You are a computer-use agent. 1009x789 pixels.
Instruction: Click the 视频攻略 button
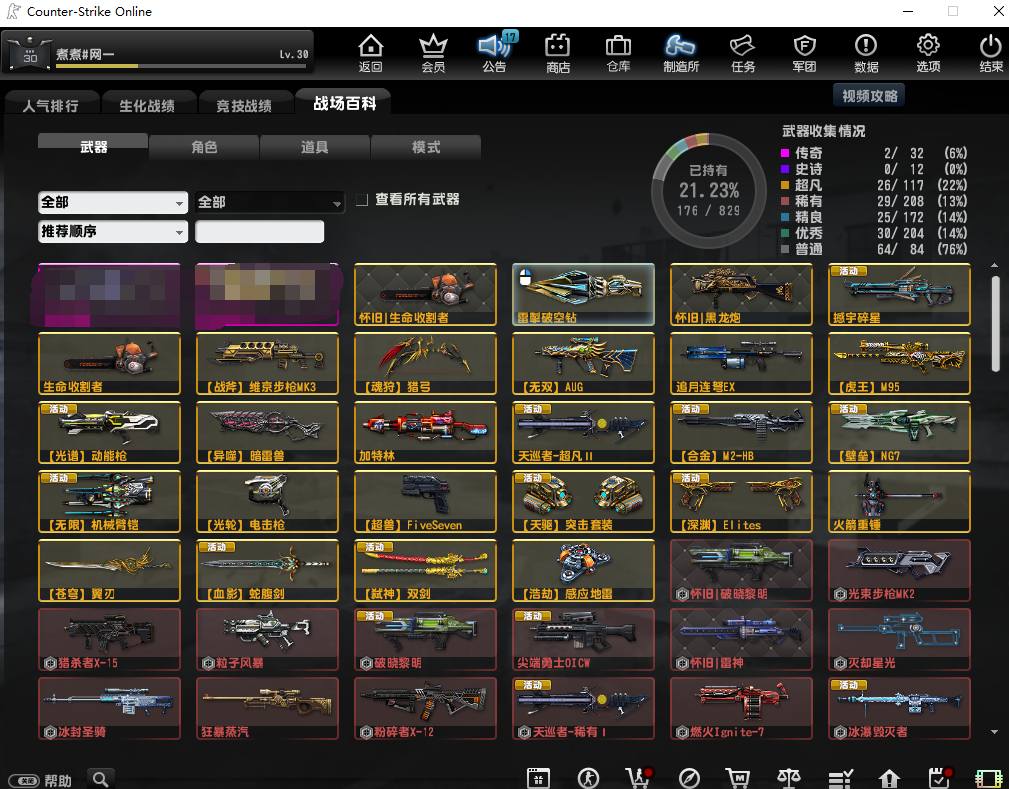click(x=869, y=96)
